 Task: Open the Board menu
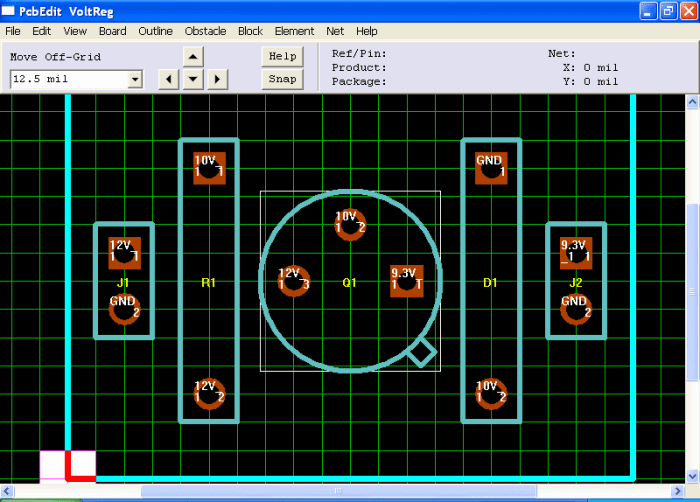tap(112, 31)
